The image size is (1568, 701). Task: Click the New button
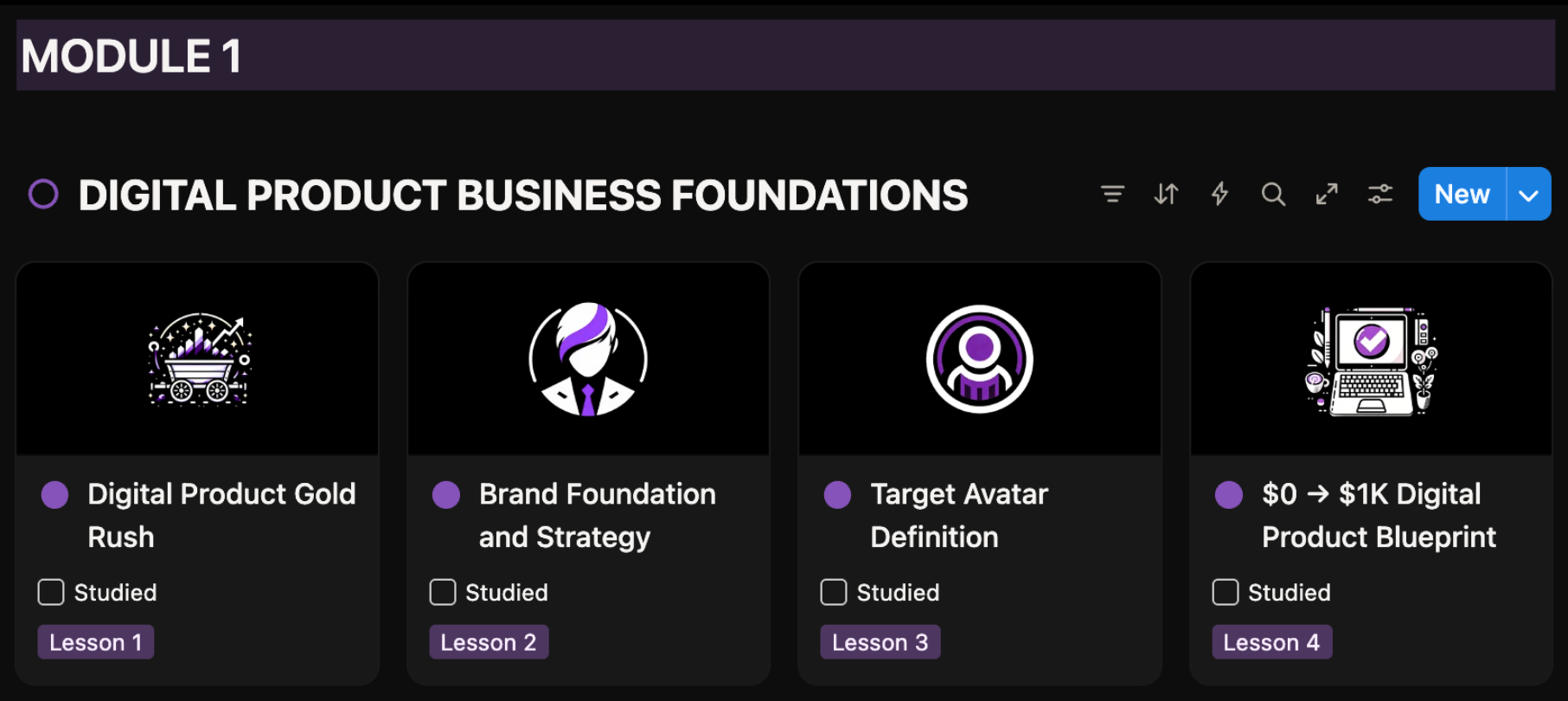[1462, 194]
